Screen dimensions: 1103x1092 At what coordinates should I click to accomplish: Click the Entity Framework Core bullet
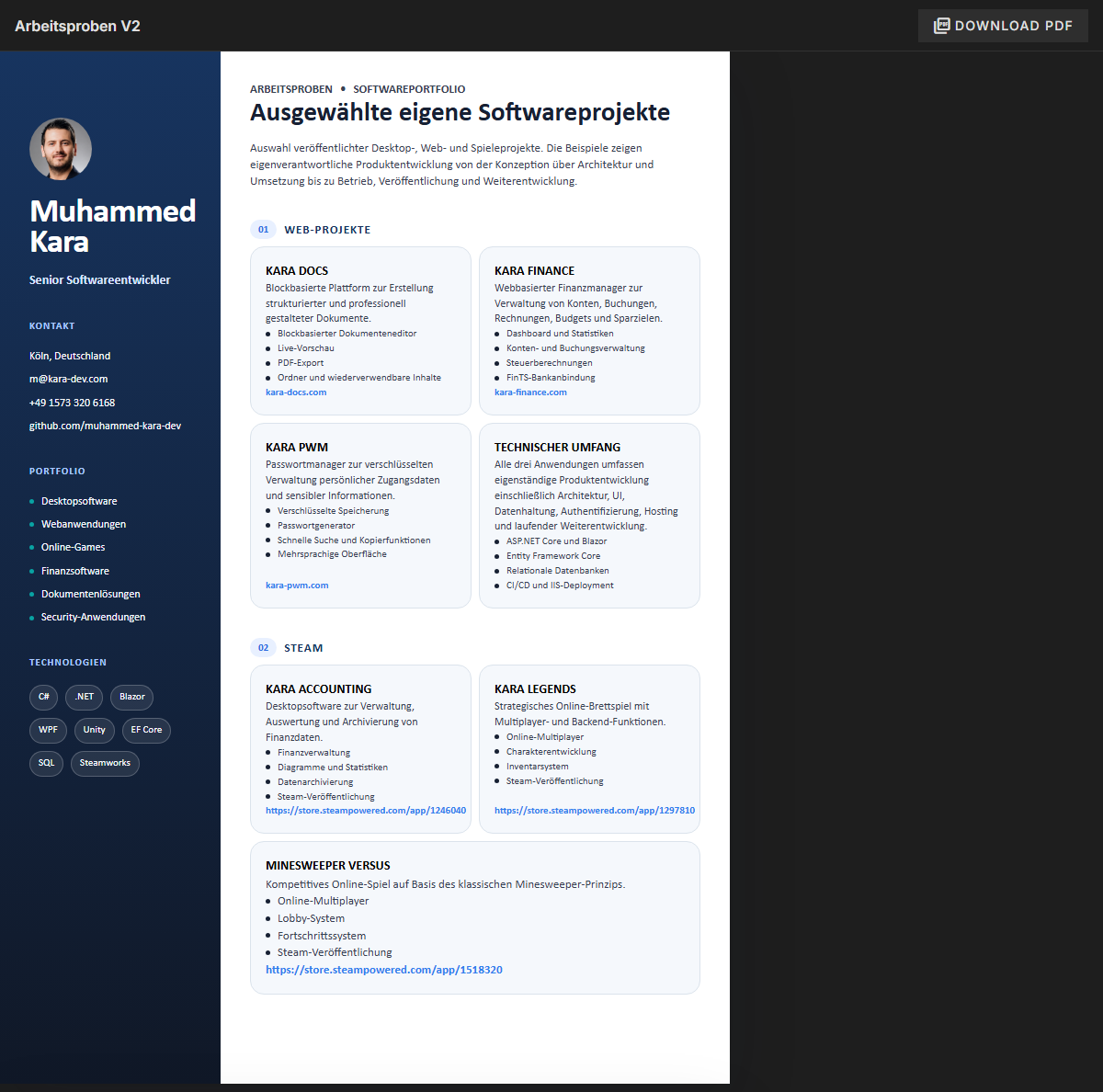pyautogui.click(x=553, y=556)
